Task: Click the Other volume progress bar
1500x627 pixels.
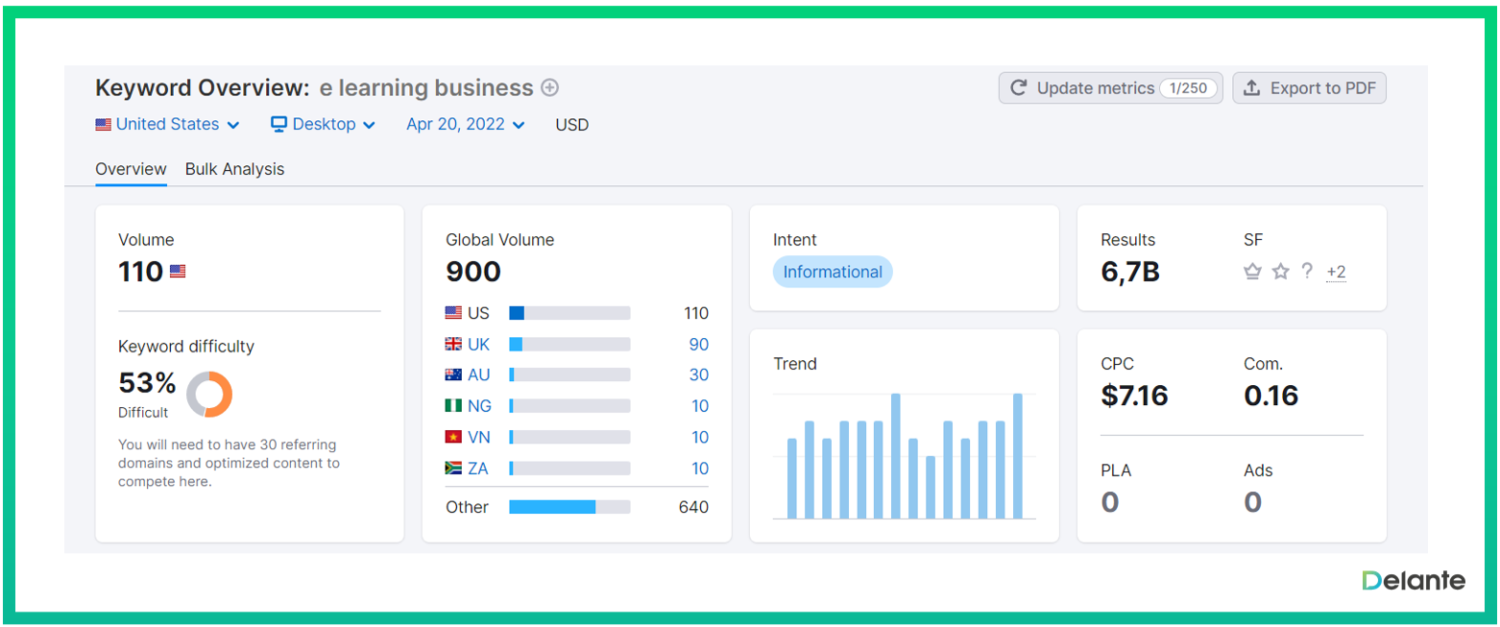Action: click(569, 507)
